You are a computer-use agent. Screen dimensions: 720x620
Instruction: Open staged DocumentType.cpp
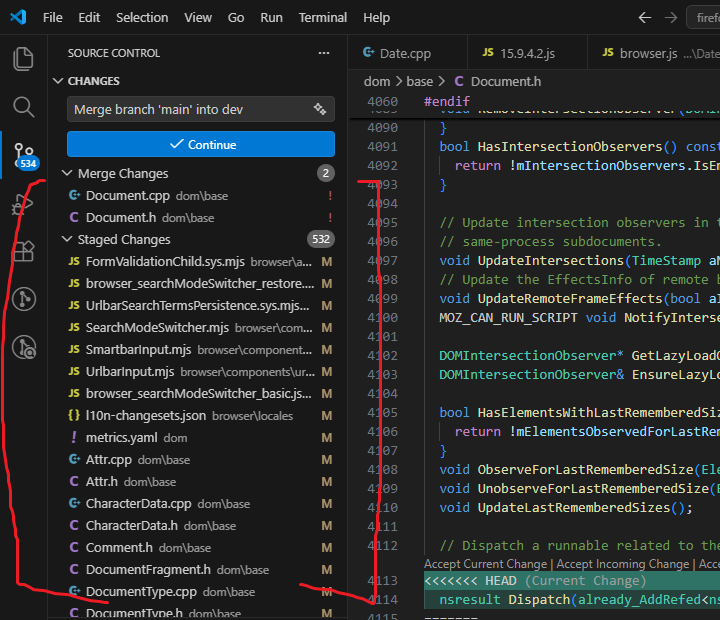pos(200,592)
